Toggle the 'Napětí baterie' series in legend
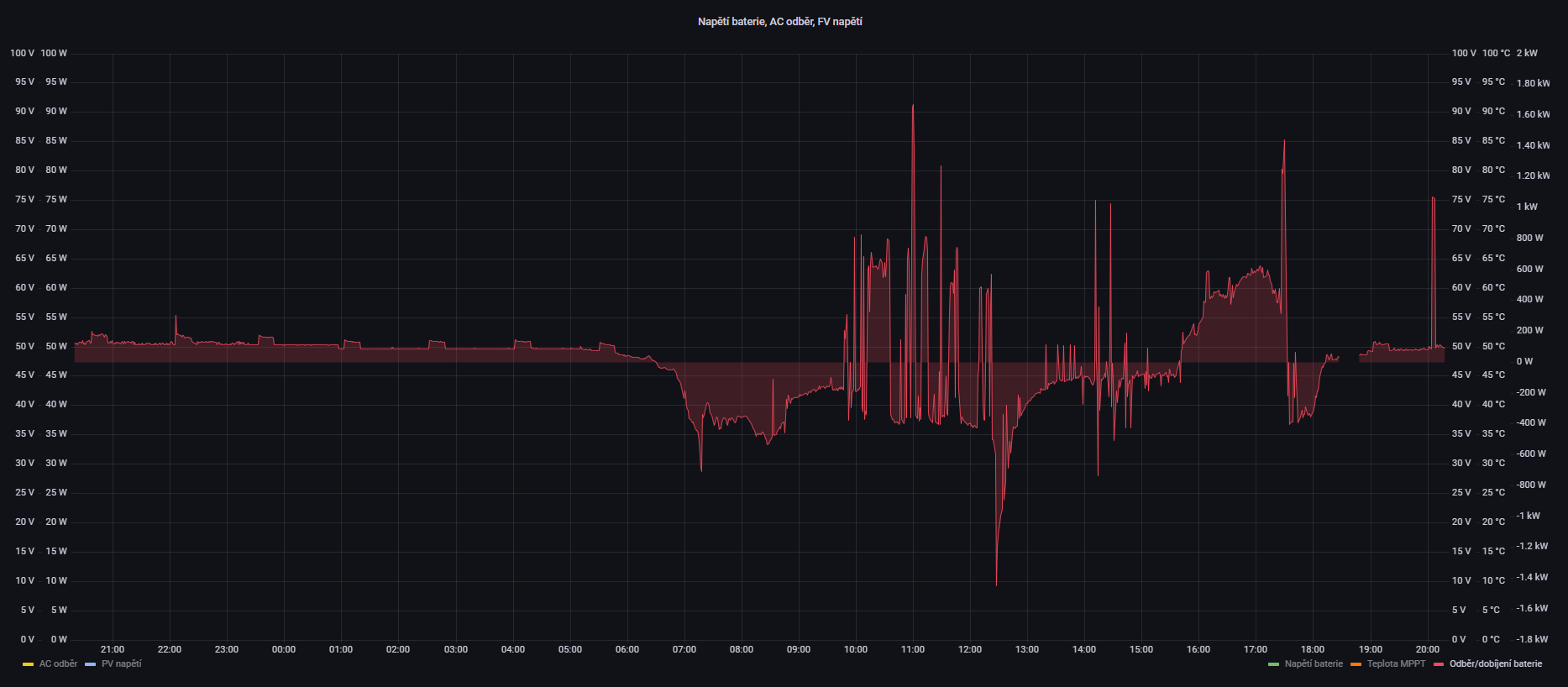 coord(1314,663)
